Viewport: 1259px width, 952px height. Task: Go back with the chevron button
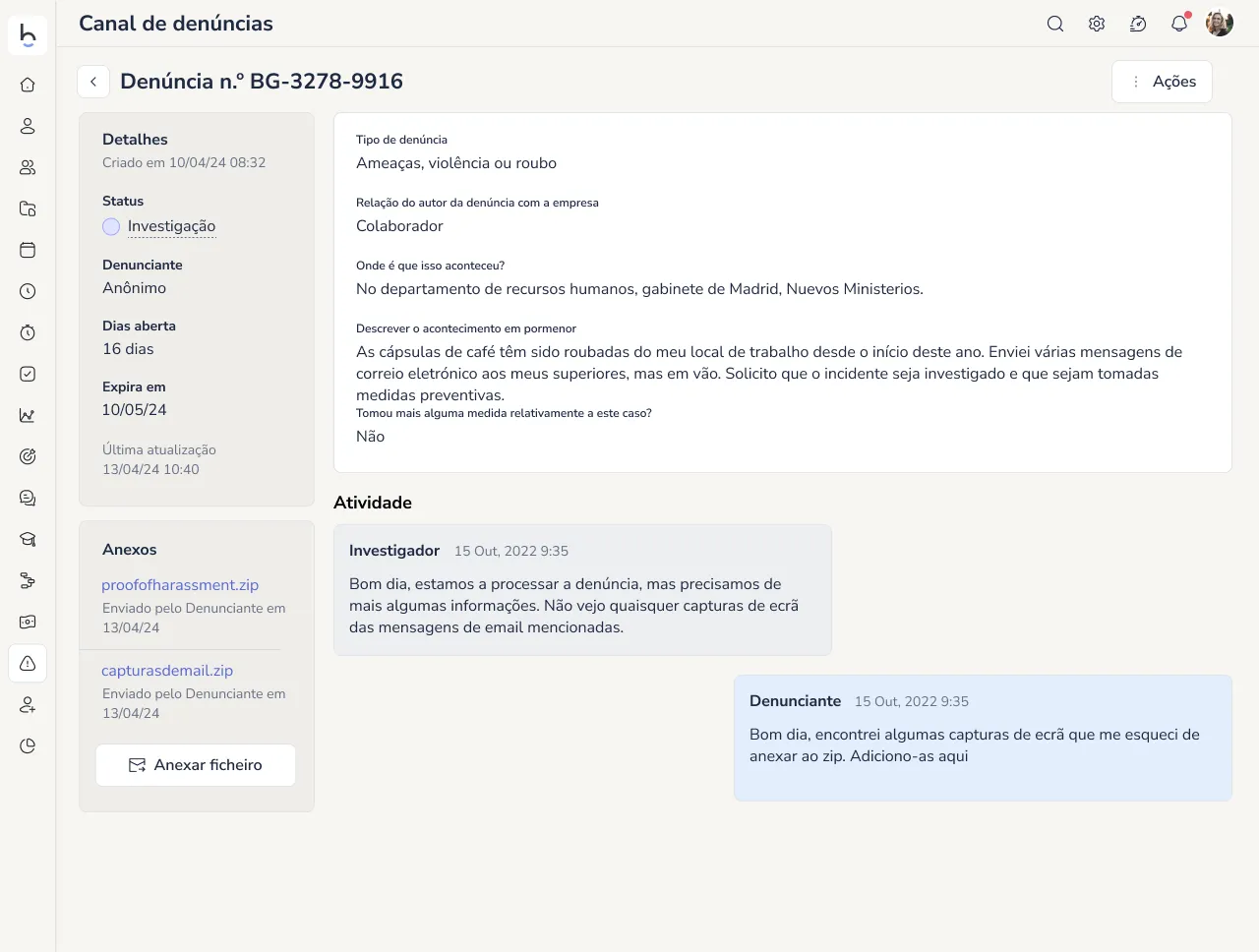click(93, 82)
